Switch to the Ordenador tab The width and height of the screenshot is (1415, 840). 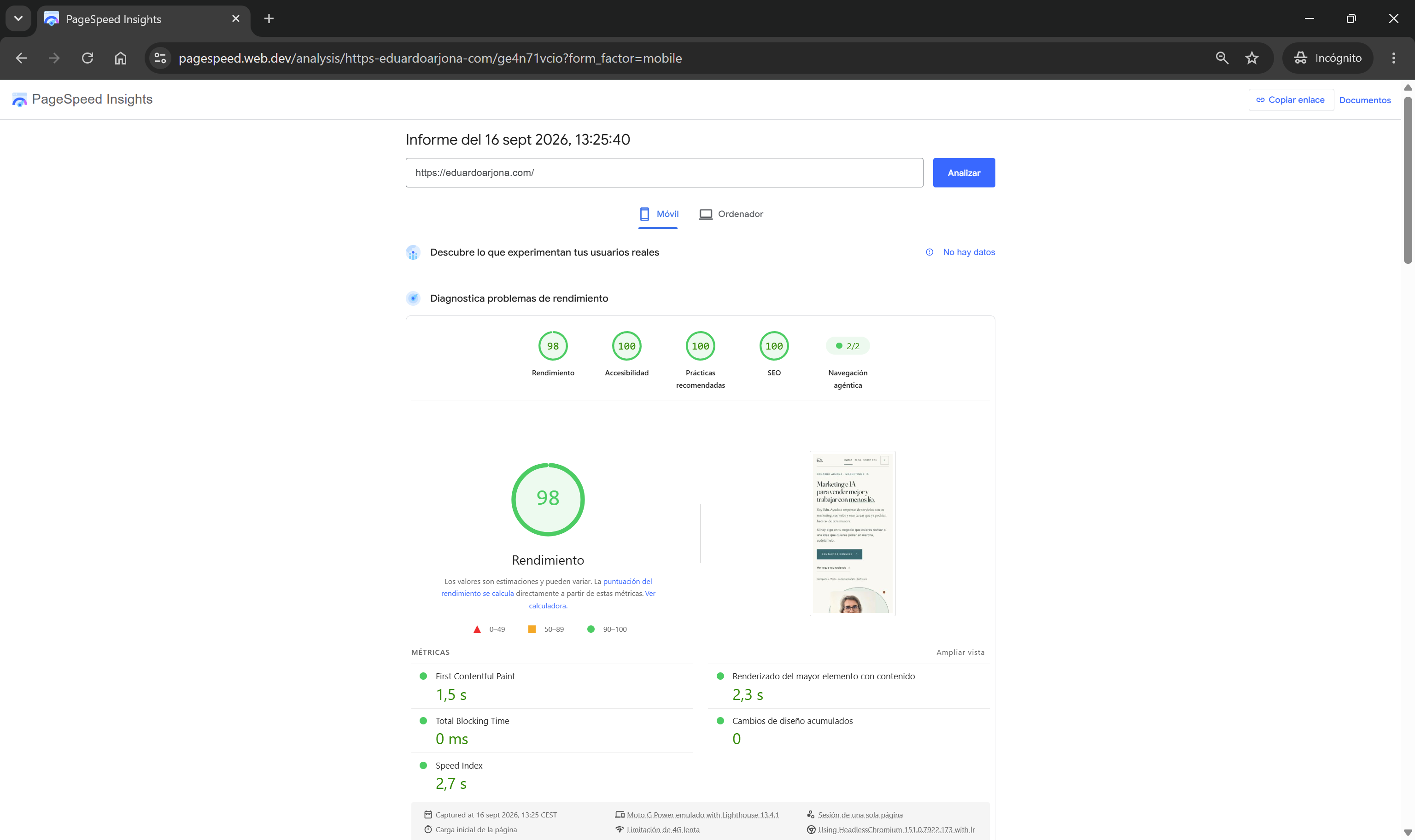[x=731, y=214]
